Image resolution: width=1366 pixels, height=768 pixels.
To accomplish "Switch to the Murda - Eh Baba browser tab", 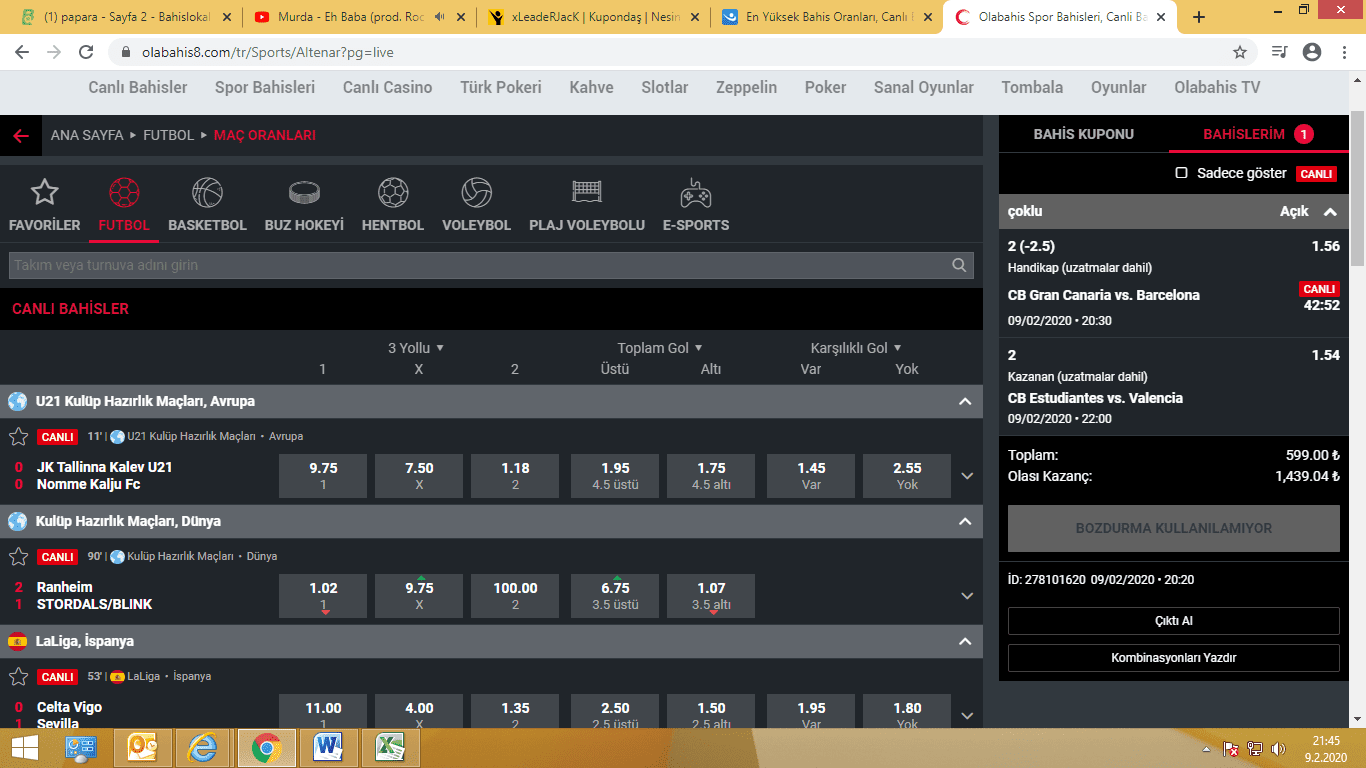I will [357, 17].
